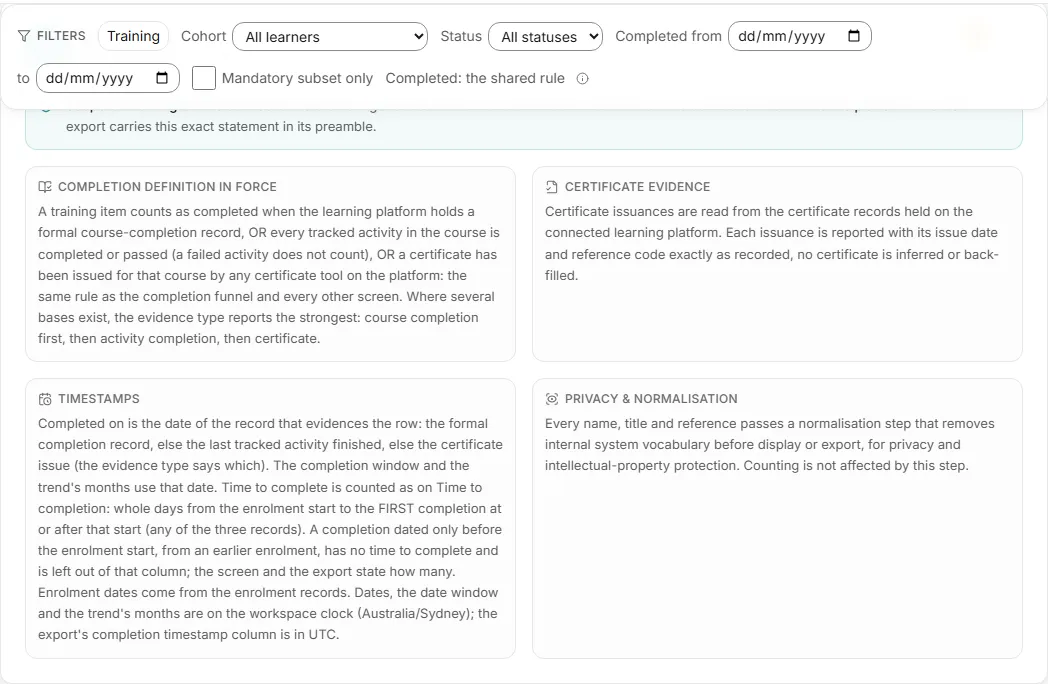Open the calendar picker in Completed from field
This screenshot has width=1048, height=684.
854,36
